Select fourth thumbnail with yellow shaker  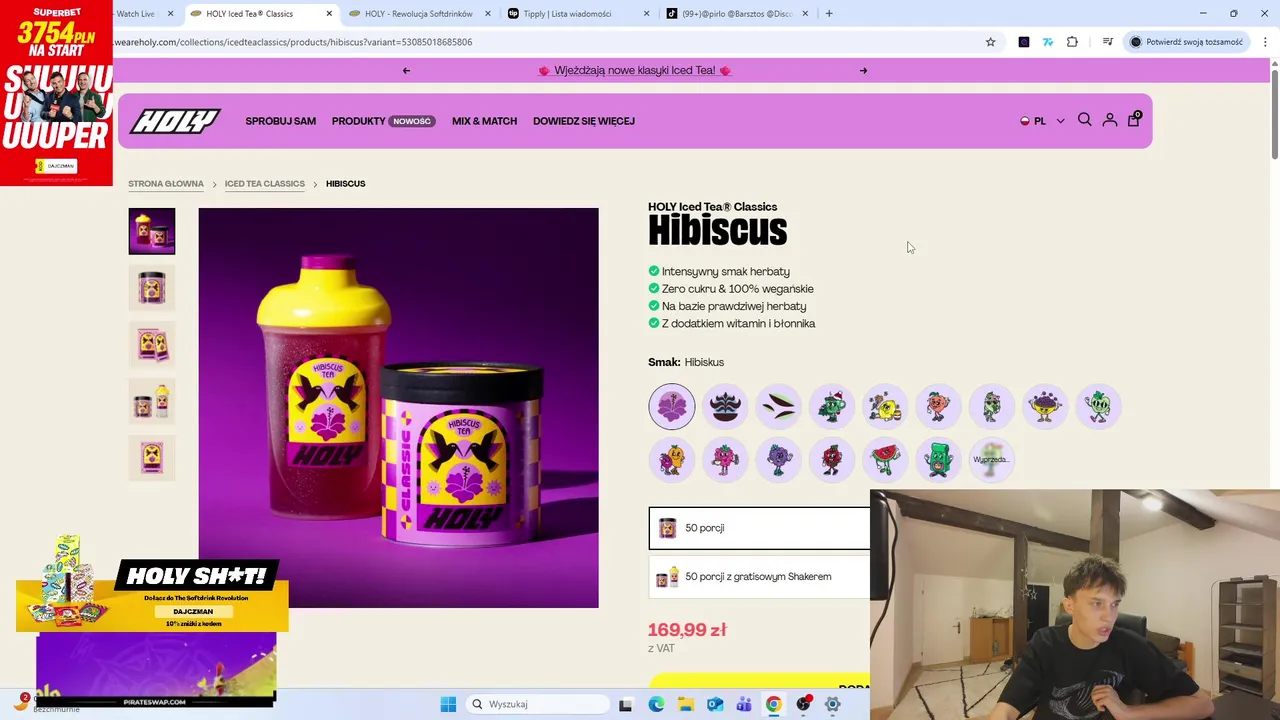(152, 401)
